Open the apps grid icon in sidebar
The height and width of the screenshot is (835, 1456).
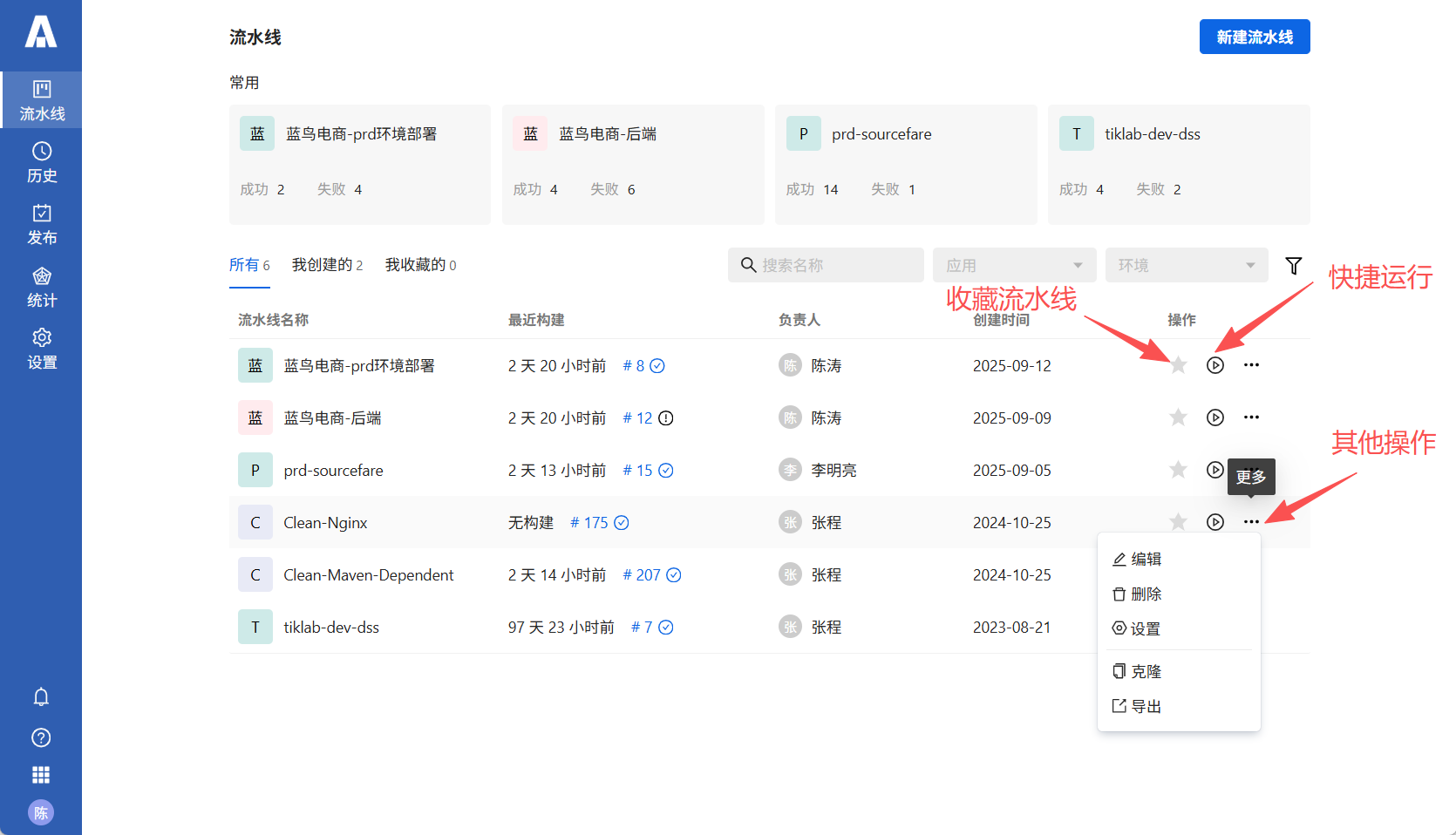(x=41, y=775)
